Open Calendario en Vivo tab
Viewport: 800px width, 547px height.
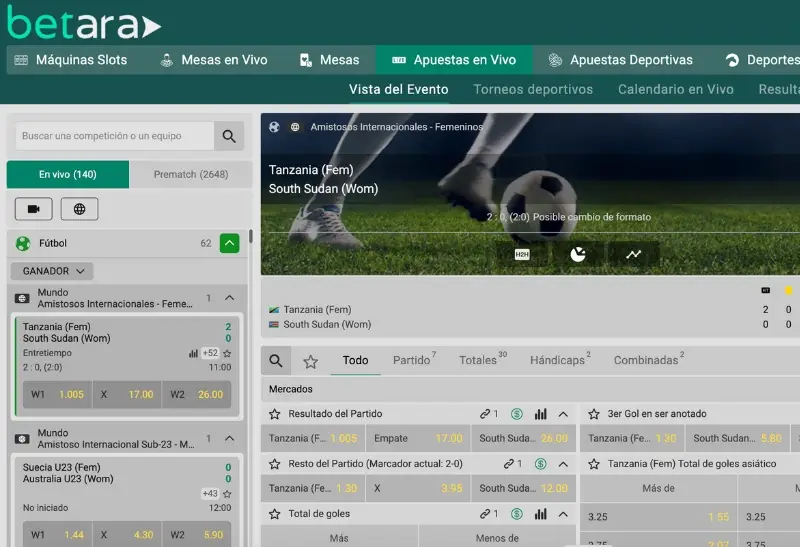point(676,89)
